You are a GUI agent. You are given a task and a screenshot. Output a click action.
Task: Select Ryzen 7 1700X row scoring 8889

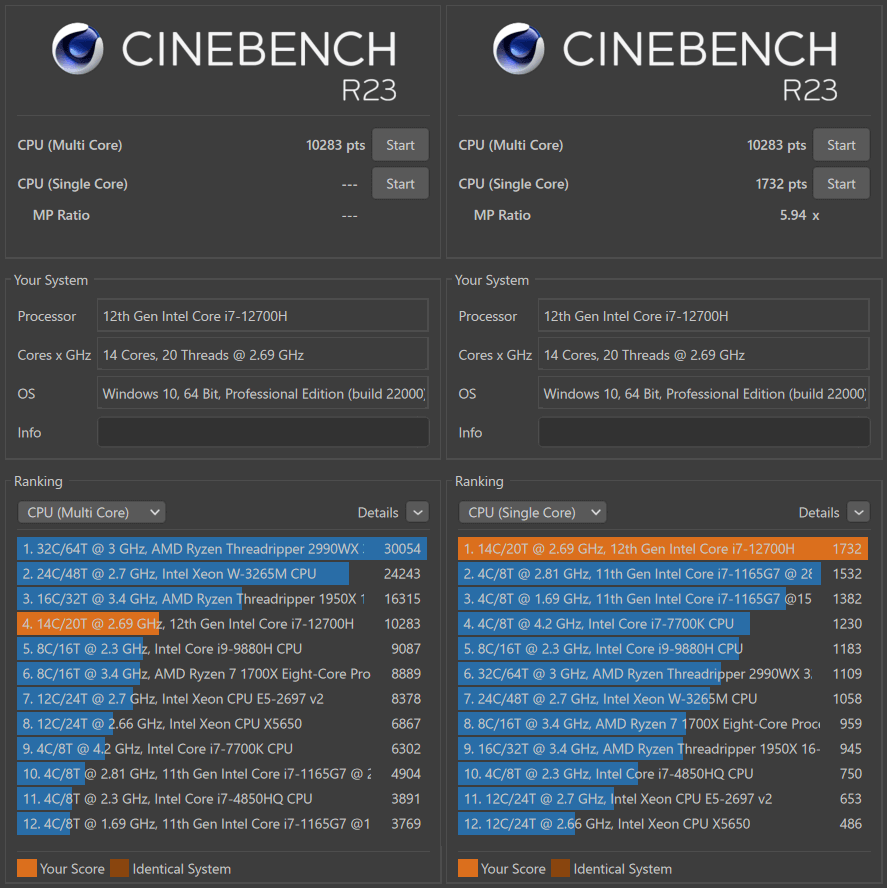coord(222,673)
